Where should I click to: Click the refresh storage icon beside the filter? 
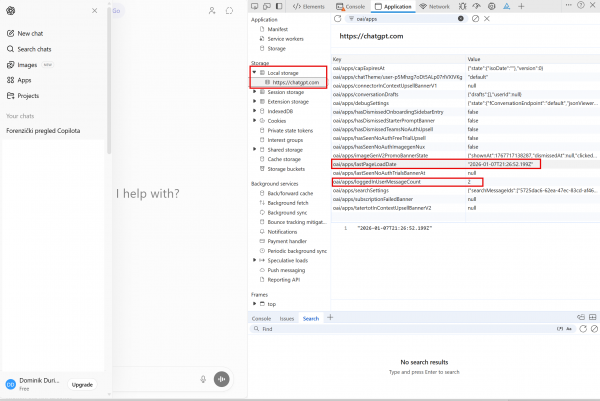[338, 19]
